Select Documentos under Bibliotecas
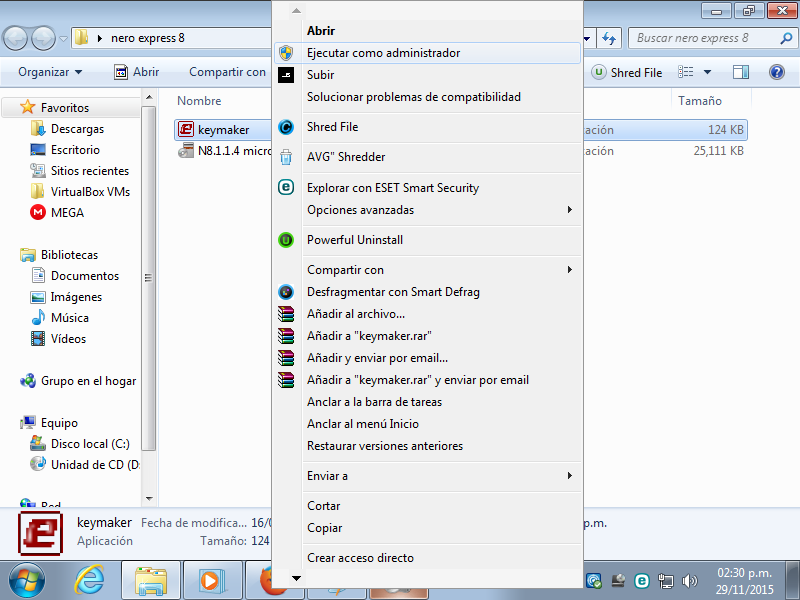Image resolution: width=800 pixels, height=600 pixels. 85,276
